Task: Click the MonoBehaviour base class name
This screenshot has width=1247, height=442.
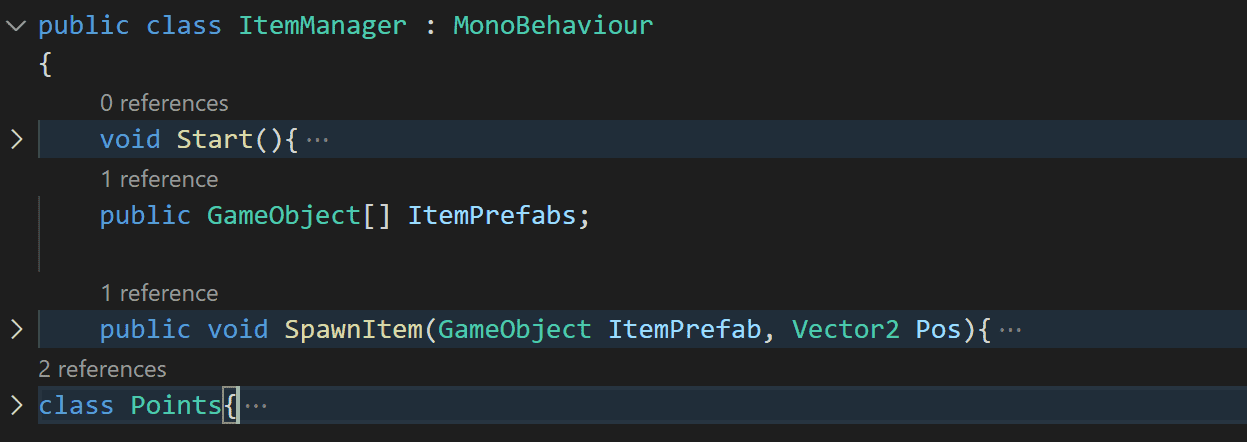Action: click(x=553, y=25)
